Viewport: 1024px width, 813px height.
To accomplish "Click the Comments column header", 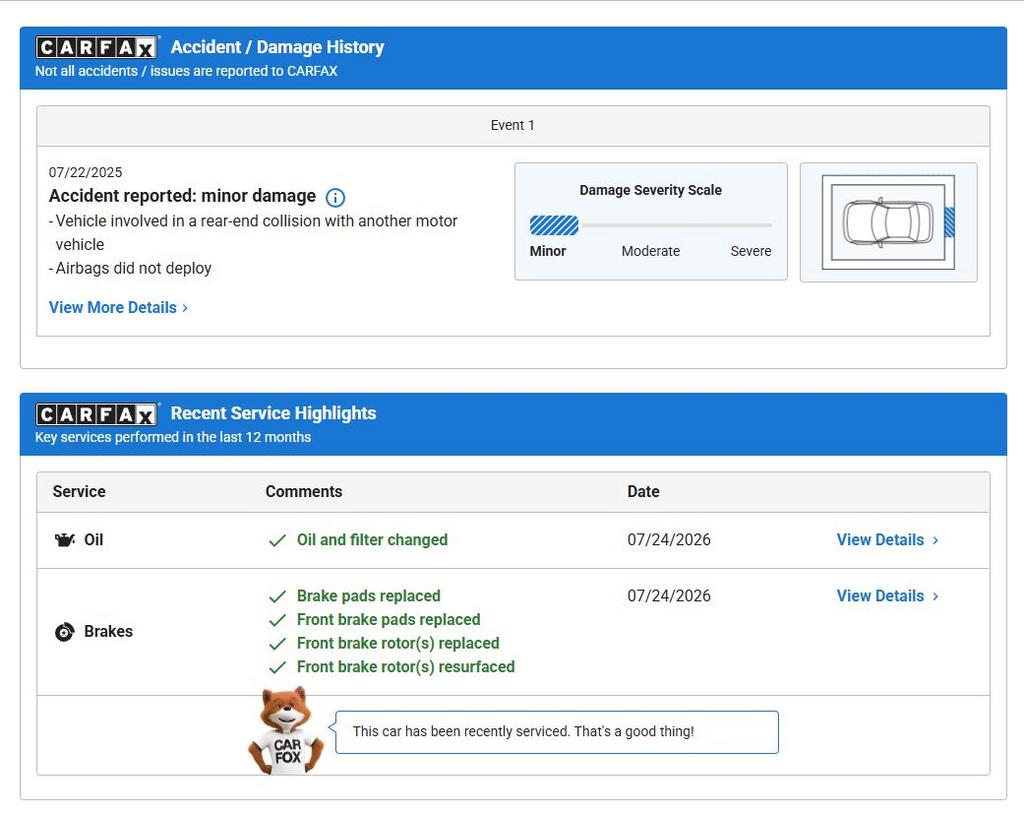I will click(304, 492).
